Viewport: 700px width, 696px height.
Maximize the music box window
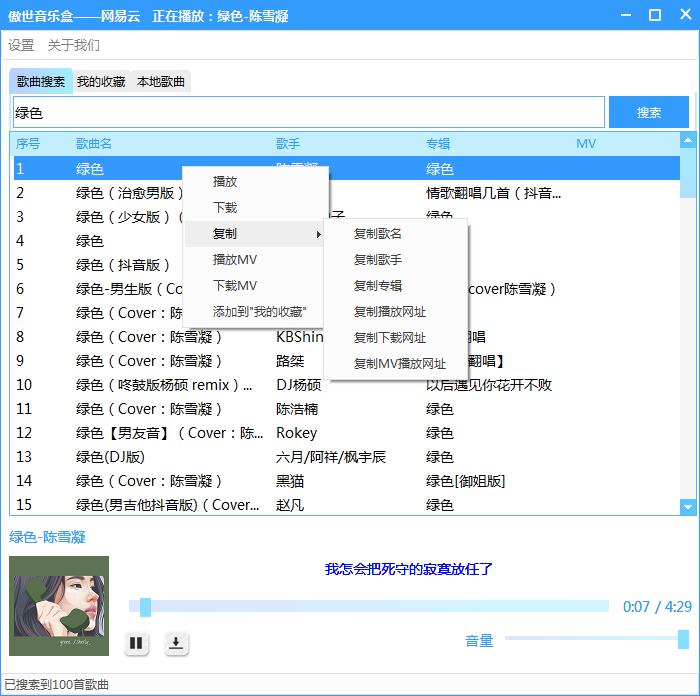tap(654, 15)
